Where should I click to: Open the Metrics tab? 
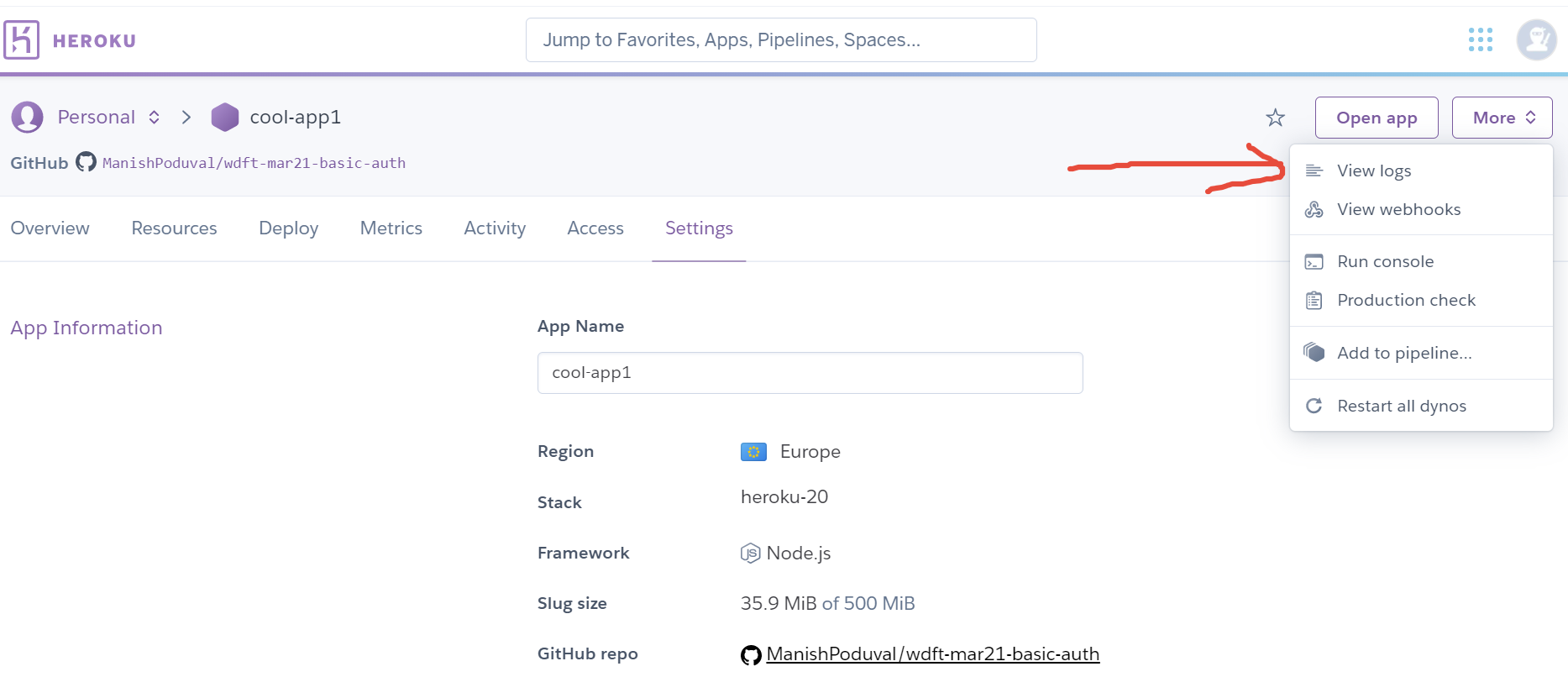pos(391,228)
